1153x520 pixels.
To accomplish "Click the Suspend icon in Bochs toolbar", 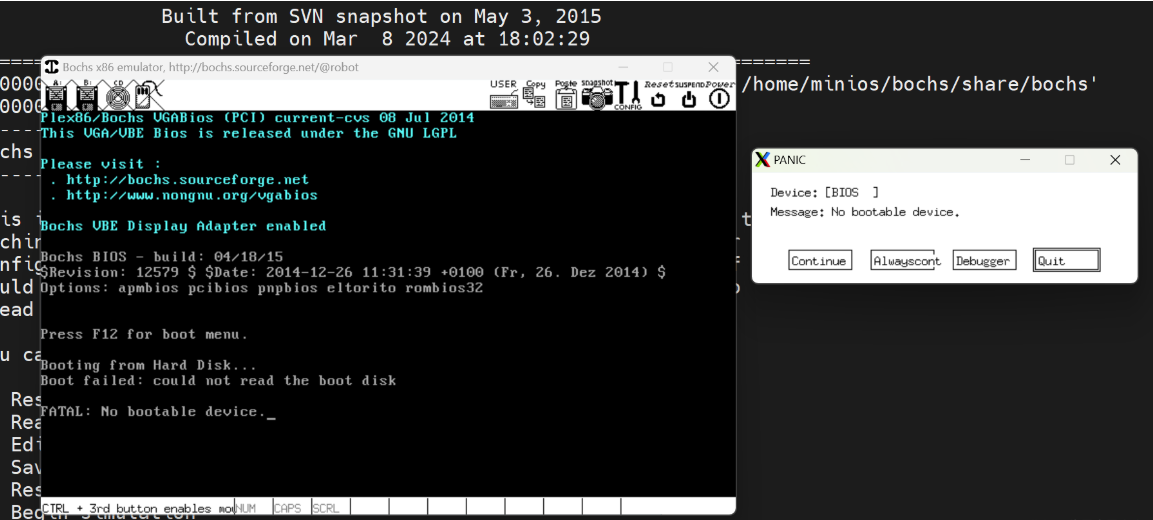I will (x=690, y=95).
